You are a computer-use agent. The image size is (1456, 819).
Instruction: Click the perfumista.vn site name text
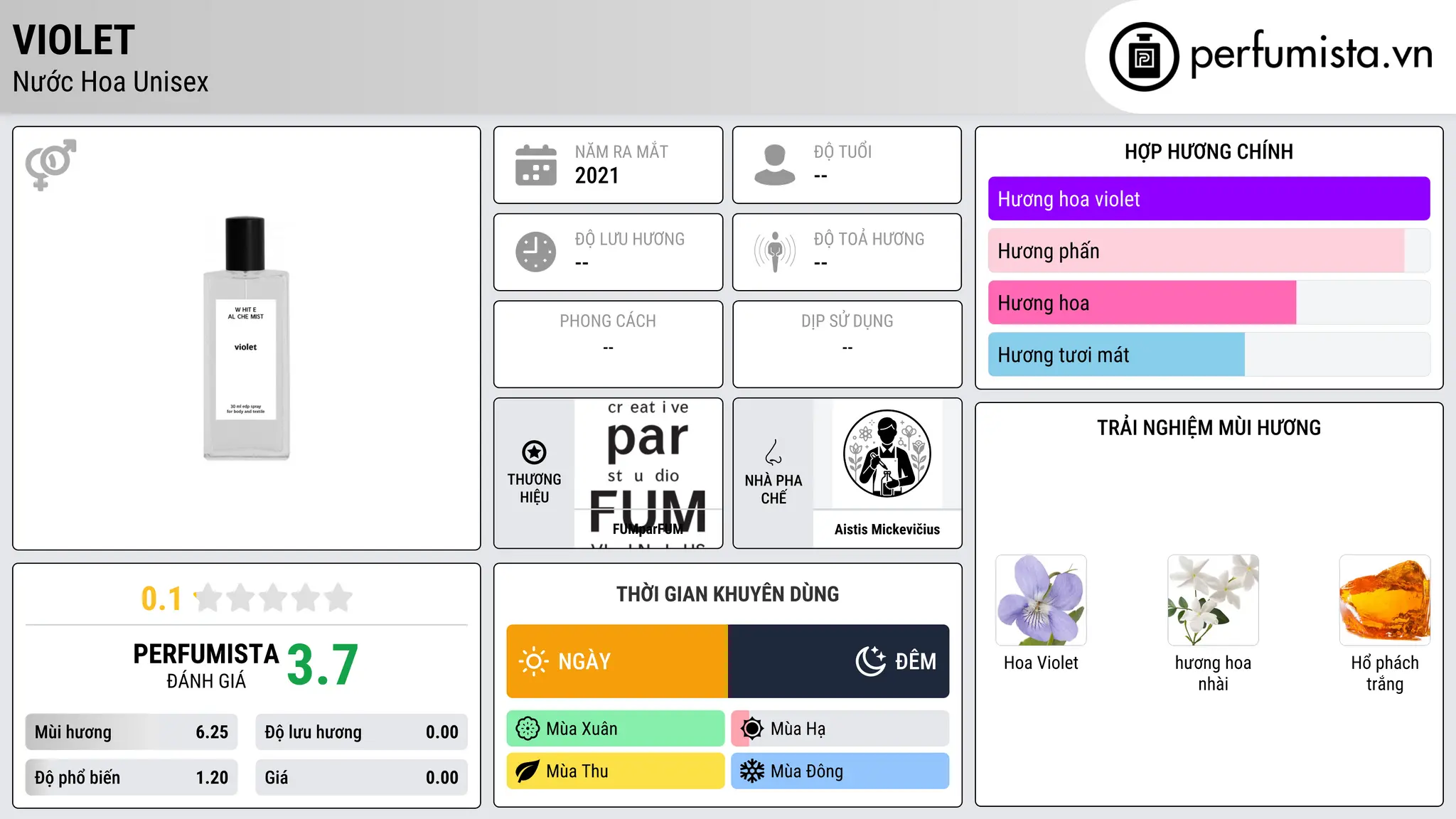[1312, 54]
